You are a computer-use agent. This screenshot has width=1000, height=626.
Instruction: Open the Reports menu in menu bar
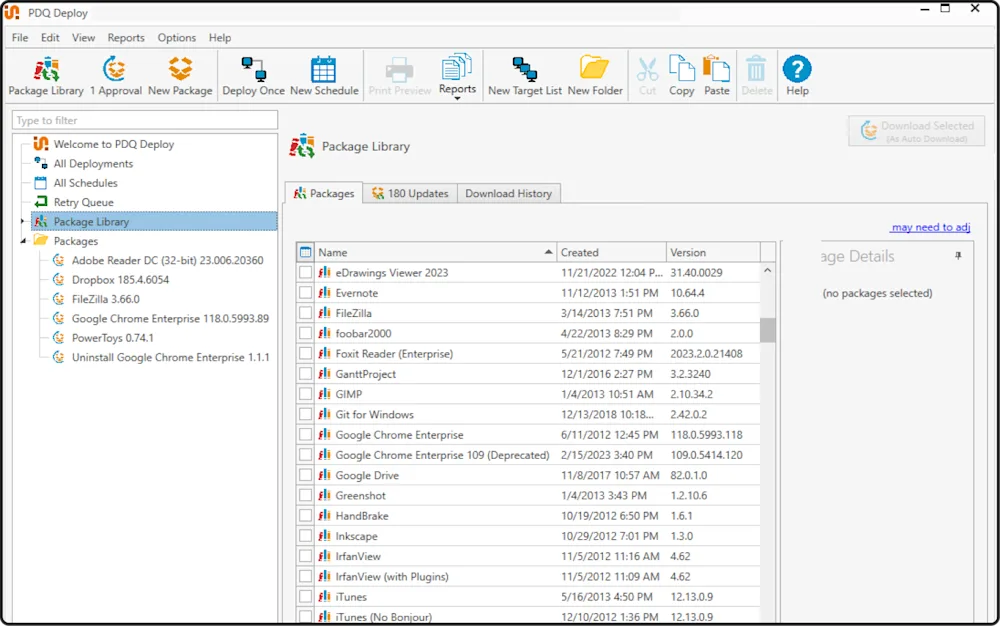[x=126, y=38]
